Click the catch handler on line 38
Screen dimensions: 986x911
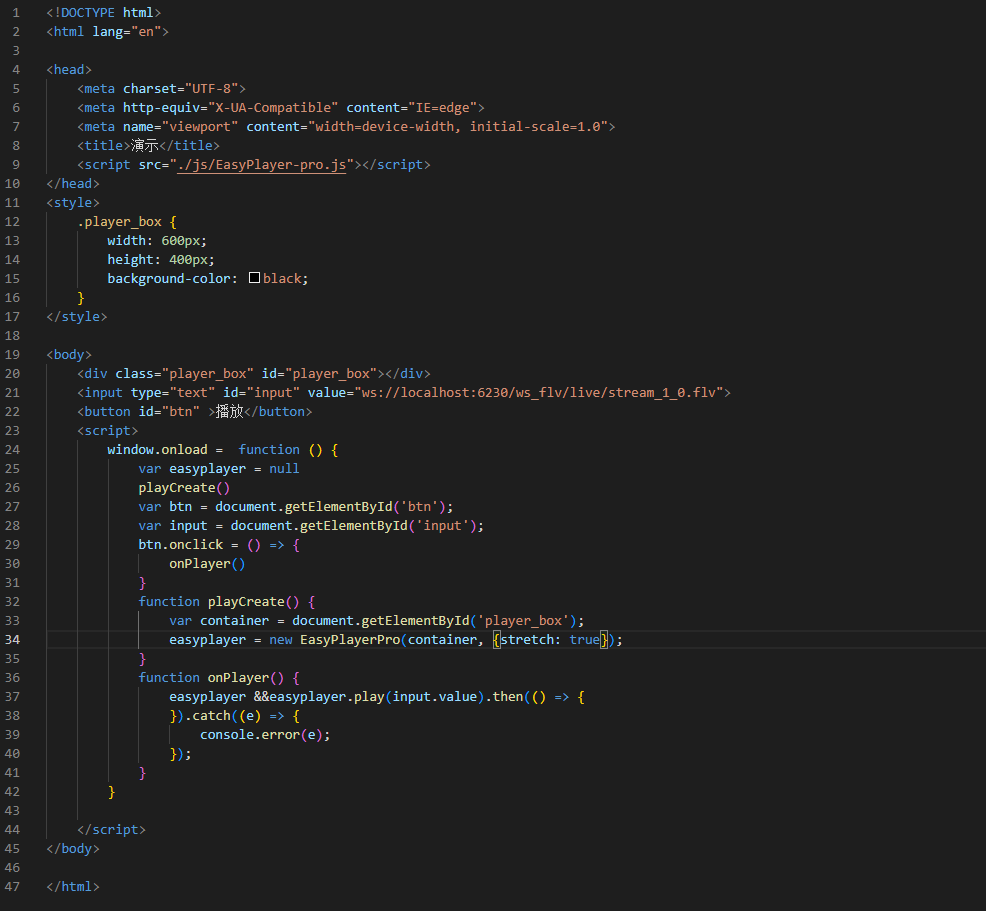pyautogui.click(x=215, y=715)
